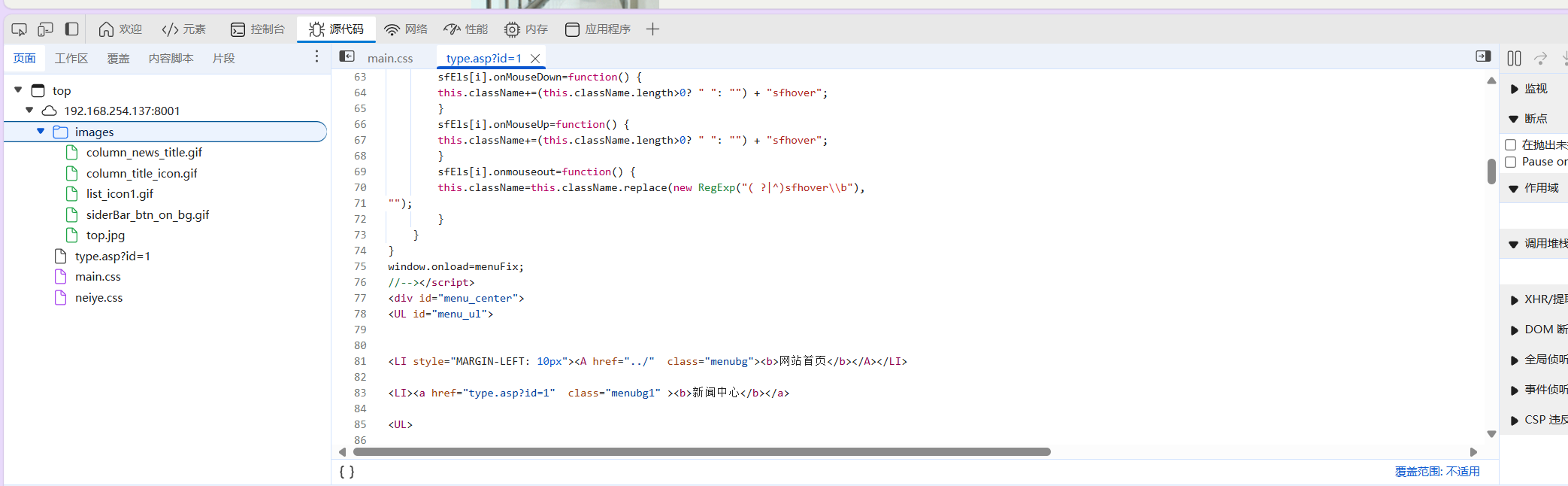Switch to the 元素 tab

[x=184, y=29]
